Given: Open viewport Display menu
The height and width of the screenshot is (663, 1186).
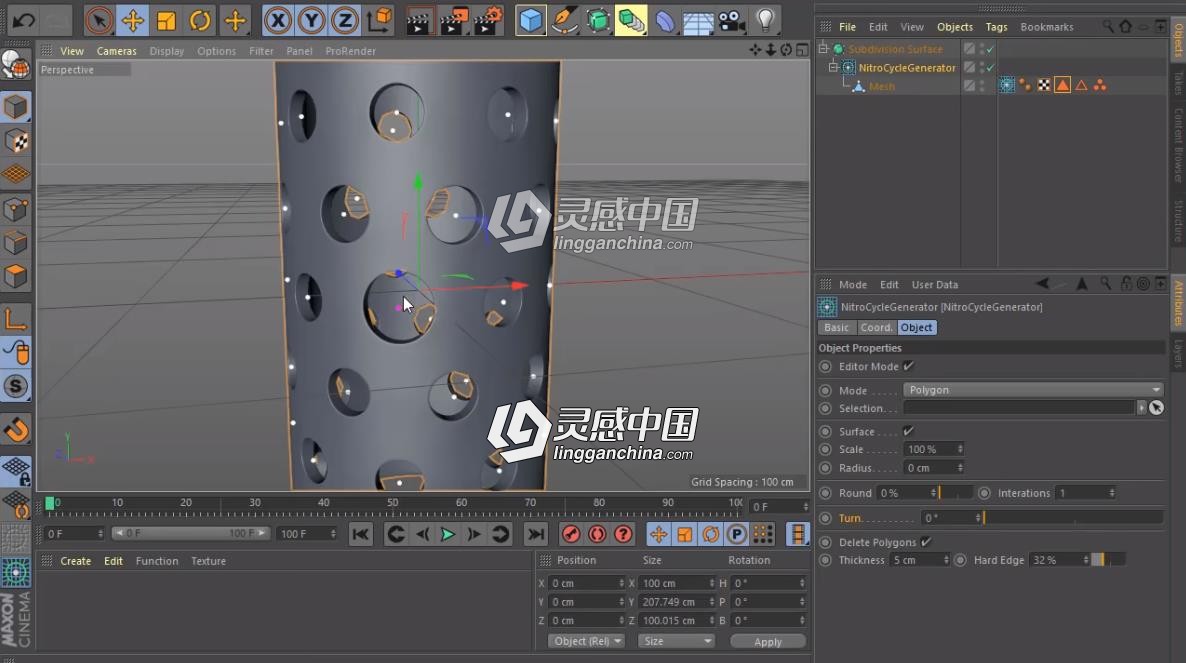Looking at the screenshot, I should click(x=166, y=51).
